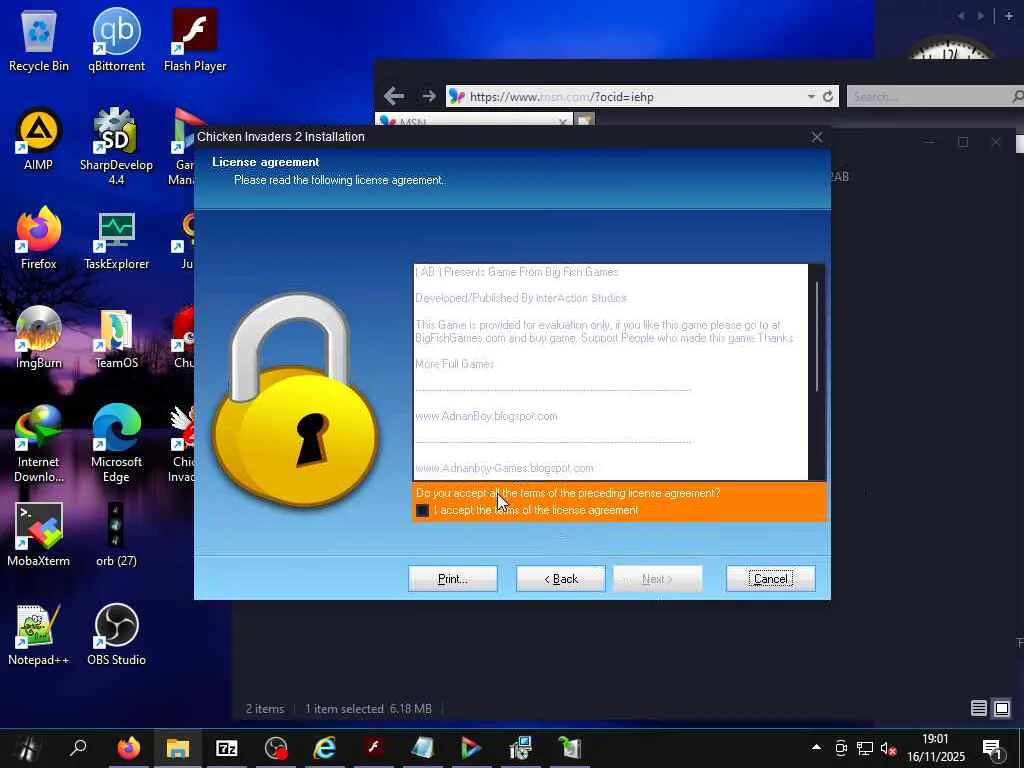1024x768 pixels.
Task: Open the Recycle Bin desktop icon
Action: 39,40
